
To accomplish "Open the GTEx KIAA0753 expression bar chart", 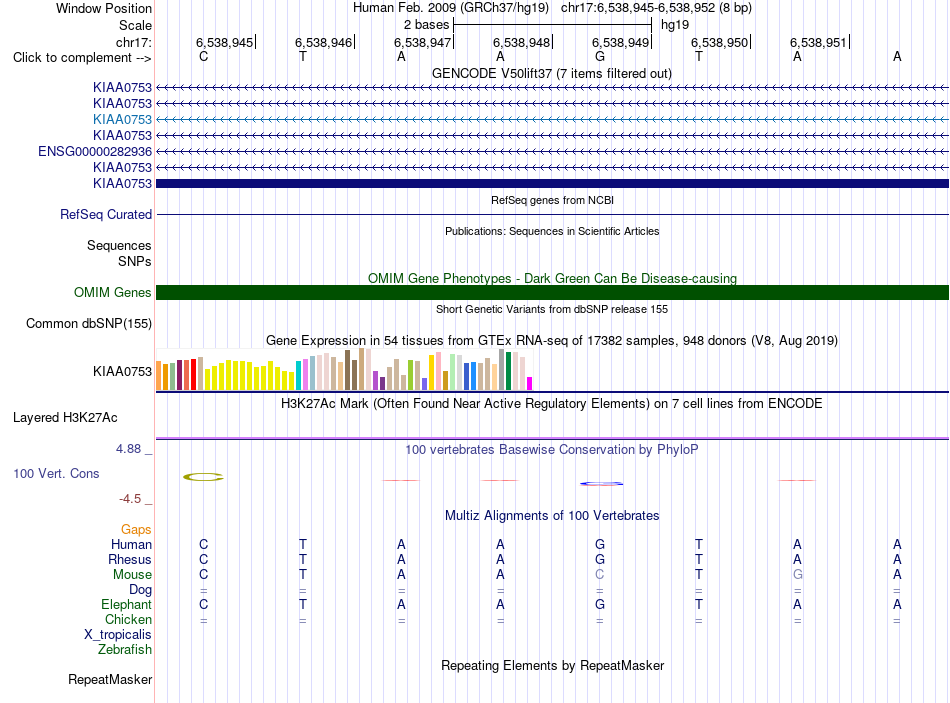I will pyautogui.click(x=344, y=369).
